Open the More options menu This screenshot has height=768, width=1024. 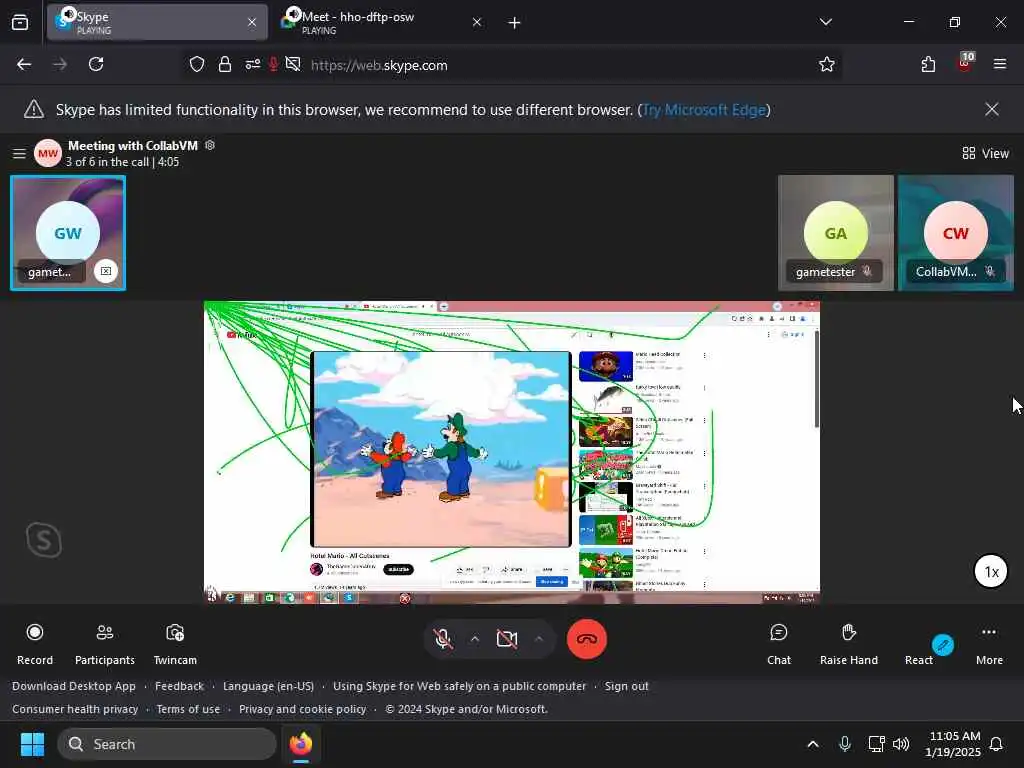coord(989,644)
